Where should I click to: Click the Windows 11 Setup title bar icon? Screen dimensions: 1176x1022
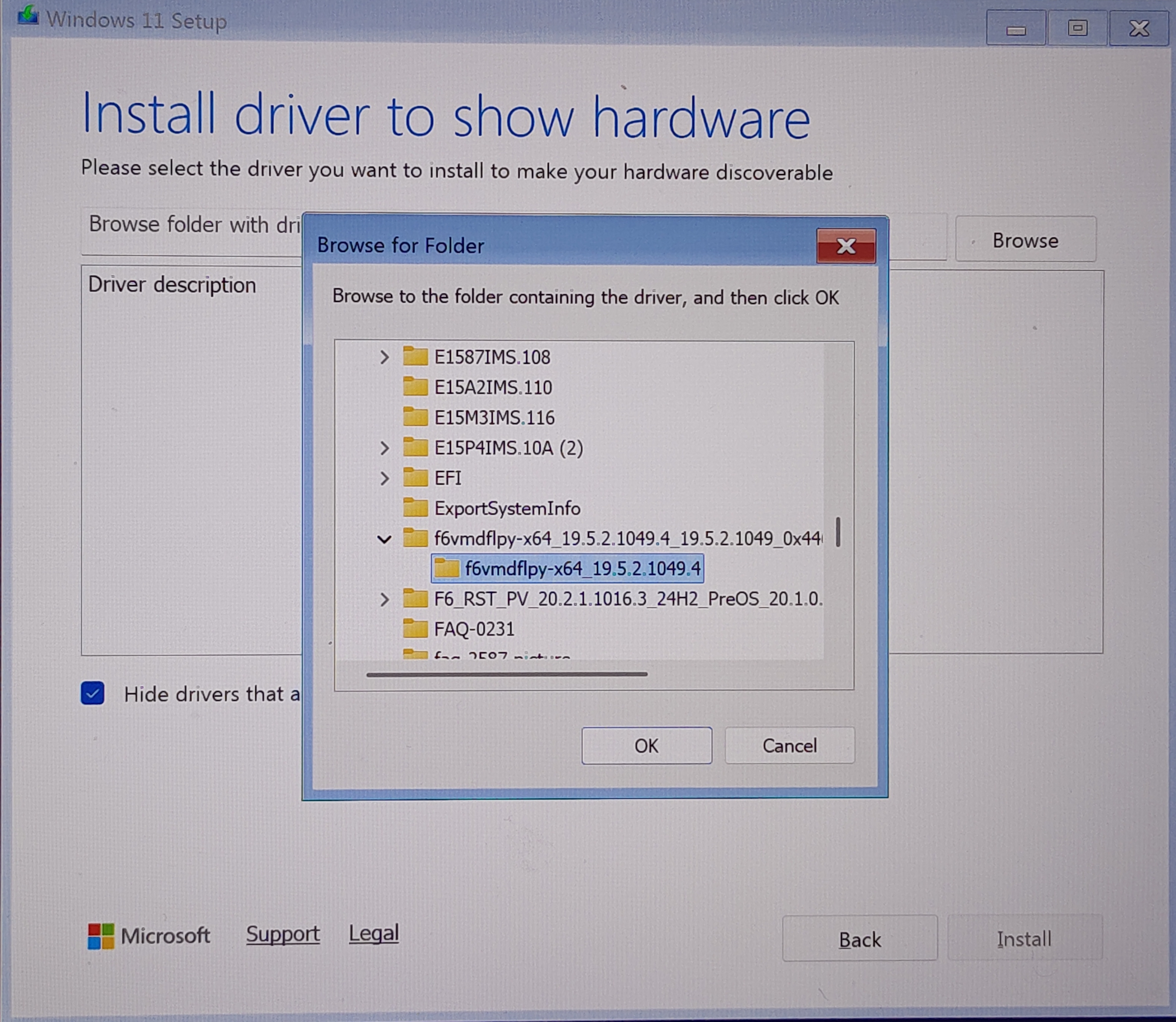28,16
